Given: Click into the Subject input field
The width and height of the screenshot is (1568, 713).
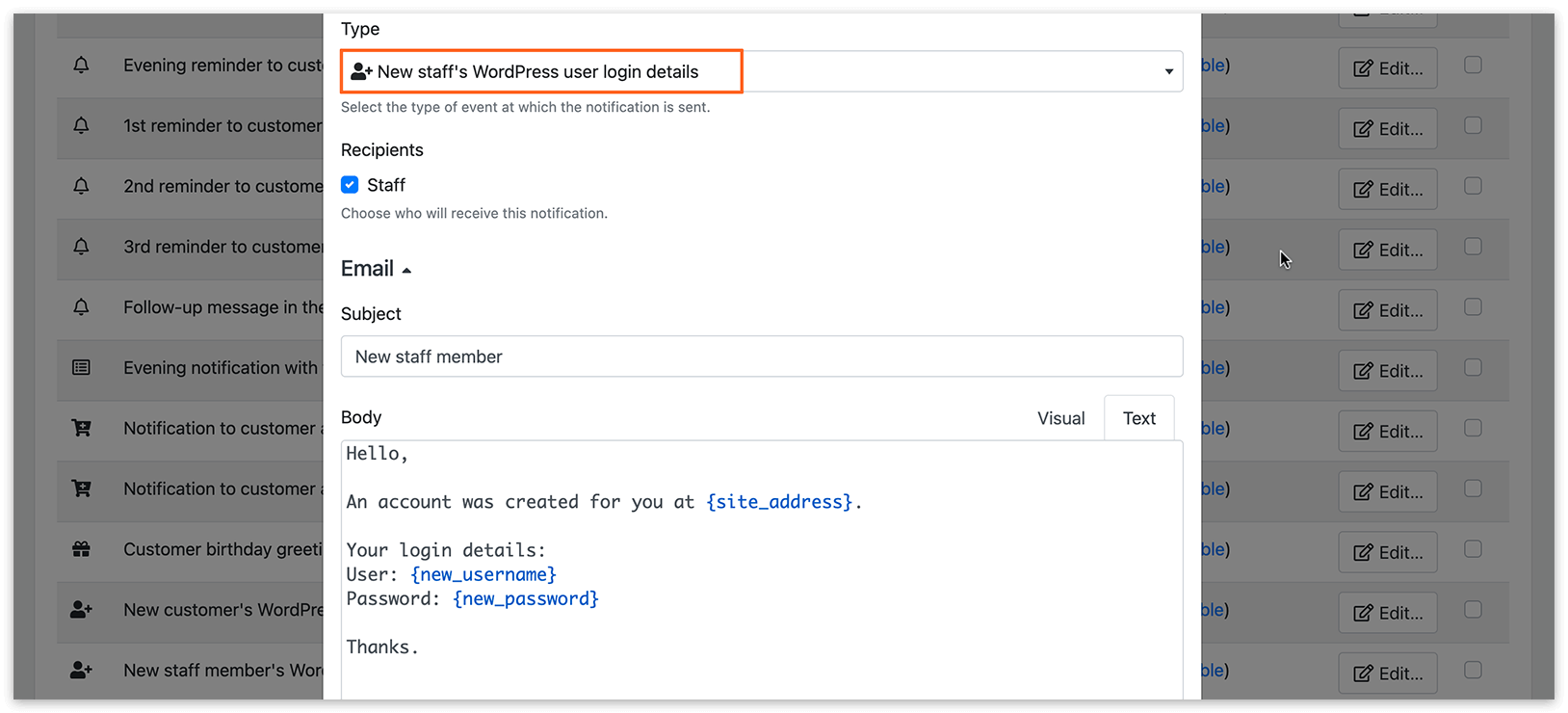Looking at the screenshot, I should (762, 356).
